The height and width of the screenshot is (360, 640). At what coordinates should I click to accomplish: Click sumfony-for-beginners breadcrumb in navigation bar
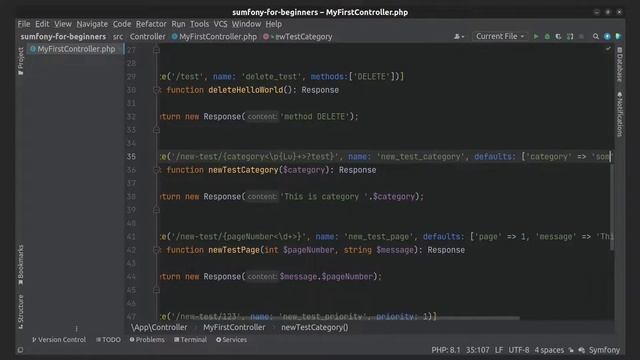pyautogui.click(x=63, y=37)
